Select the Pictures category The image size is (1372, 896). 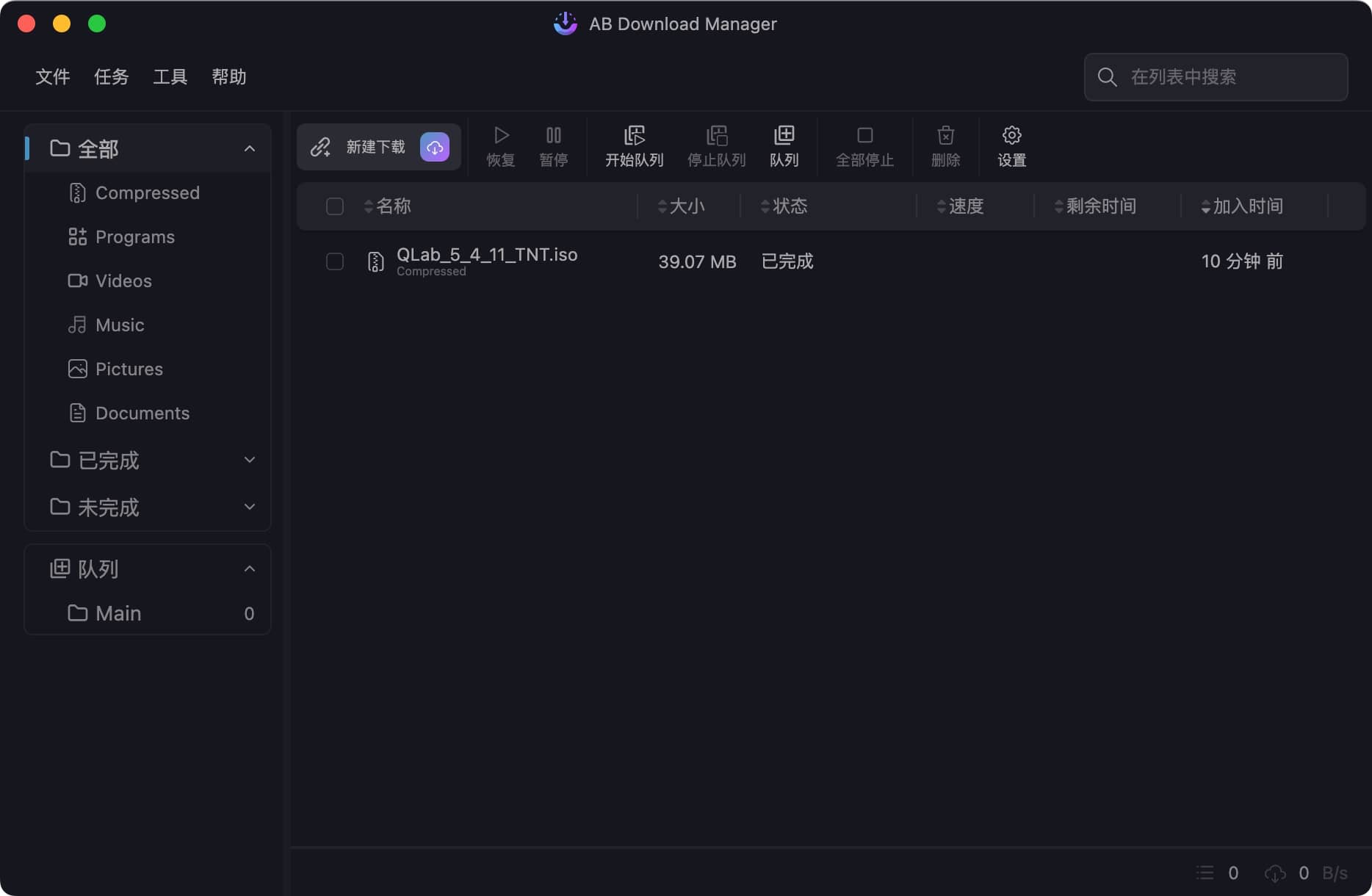click(x=148, y=369)
